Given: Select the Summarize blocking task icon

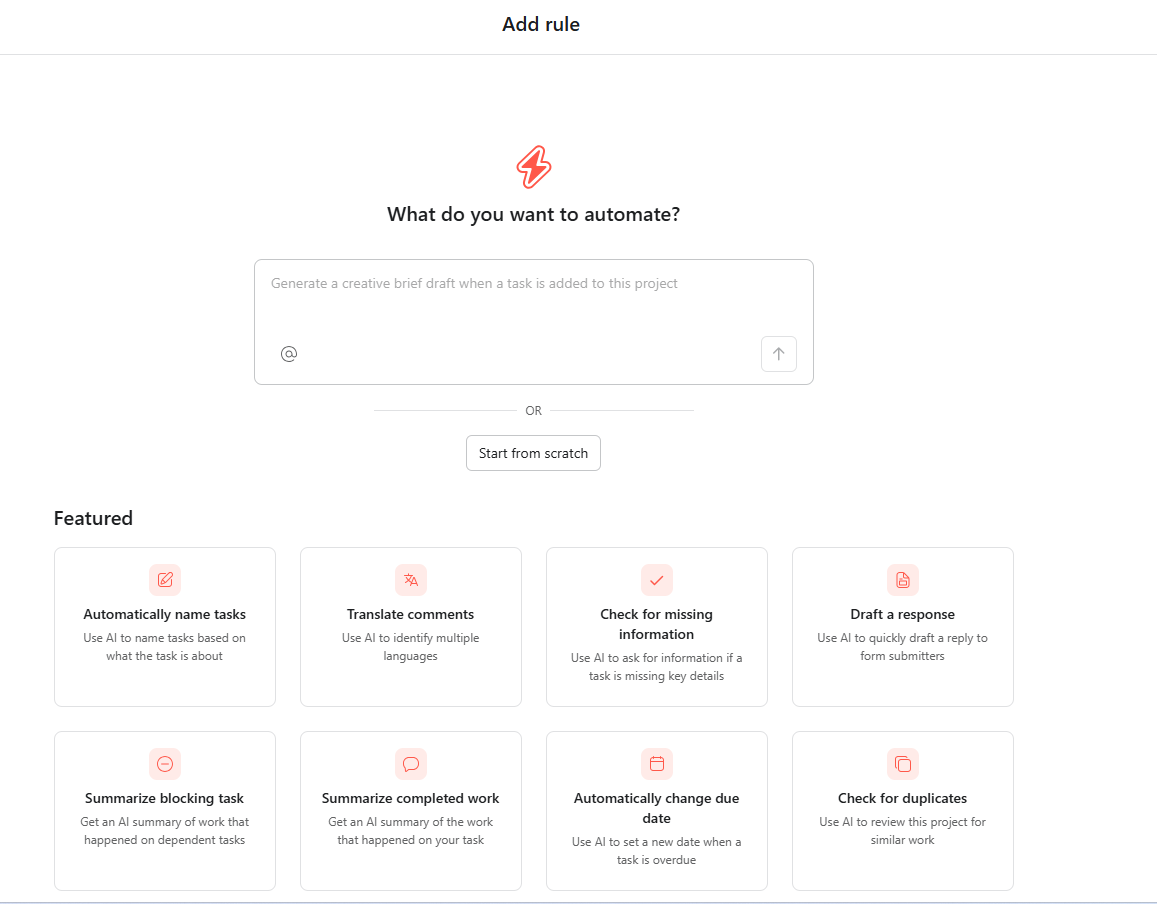Looking at the screenshot, I should [x=164, y=764].
